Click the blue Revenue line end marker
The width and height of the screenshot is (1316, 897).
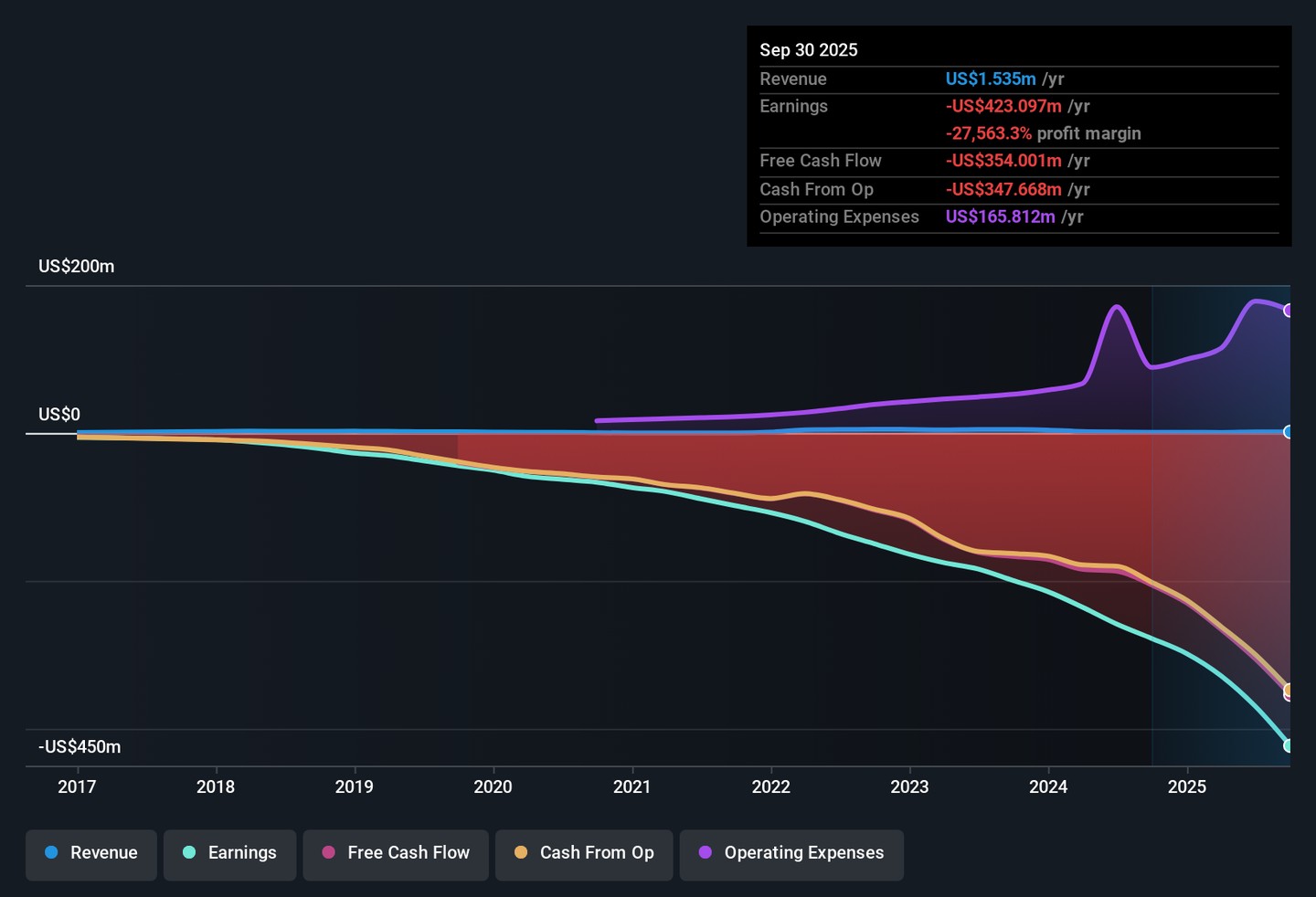(x=1289, y=432)
